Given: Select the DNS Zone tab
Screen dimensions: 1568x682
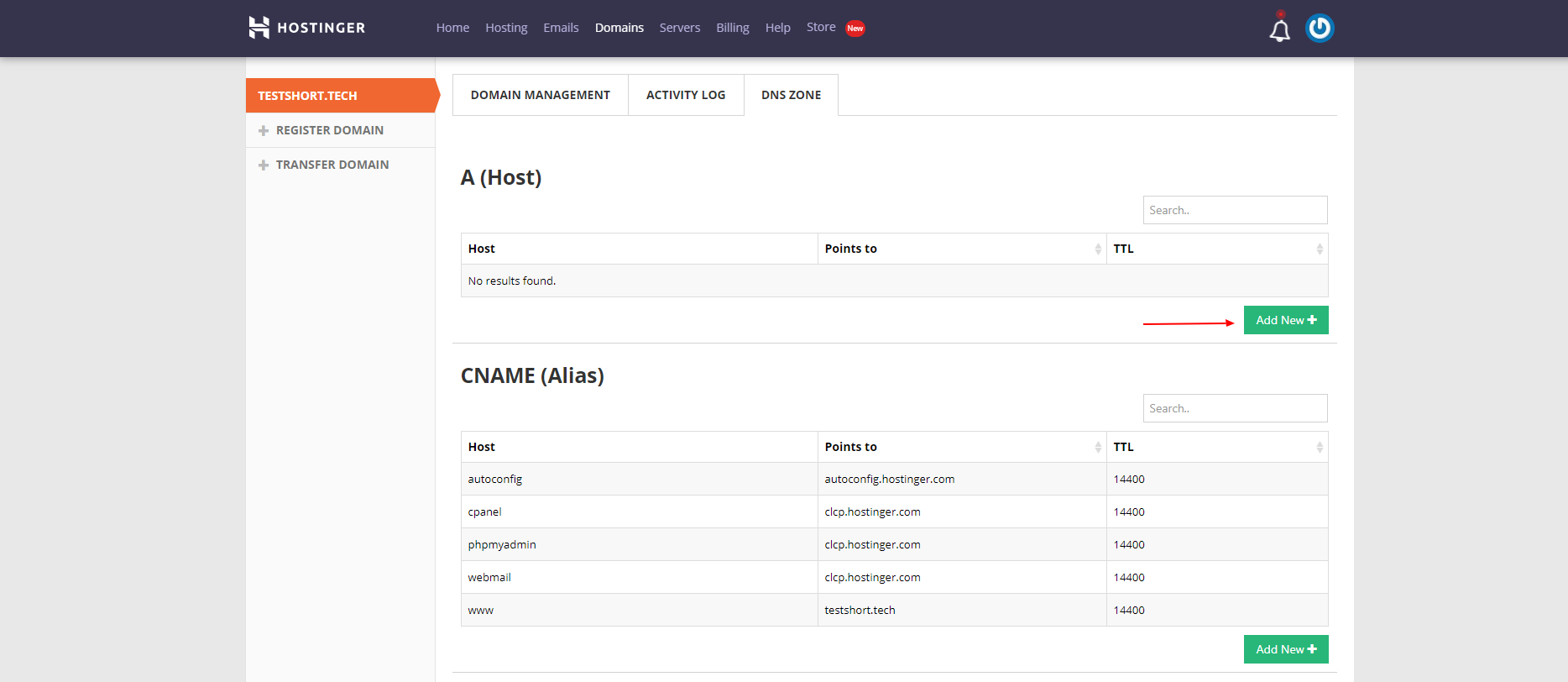Looking at the screenshot, I should coord(791,95).
